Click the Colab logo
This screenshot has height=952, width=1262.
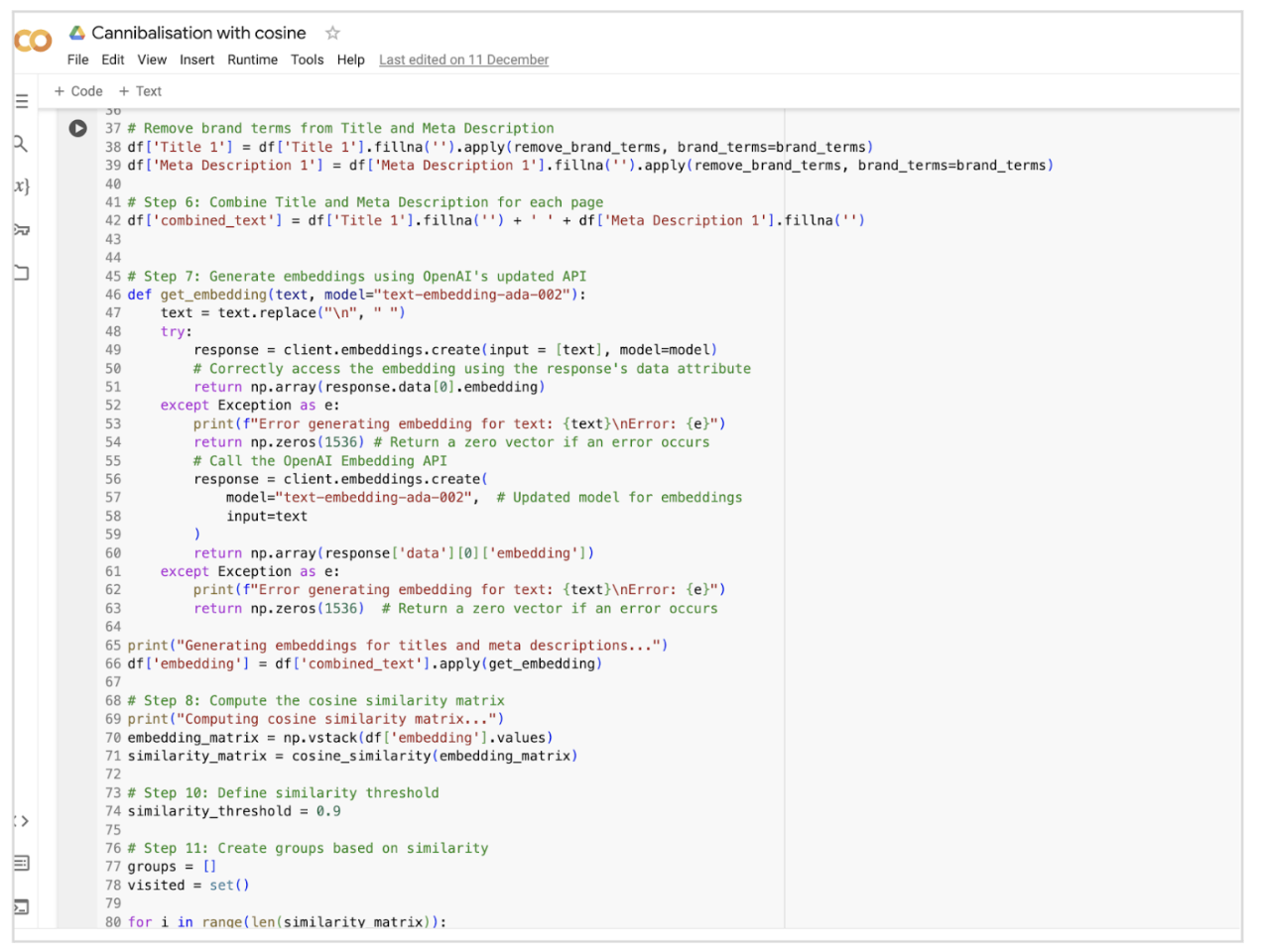pyautogui.click(x=32, y=41)
